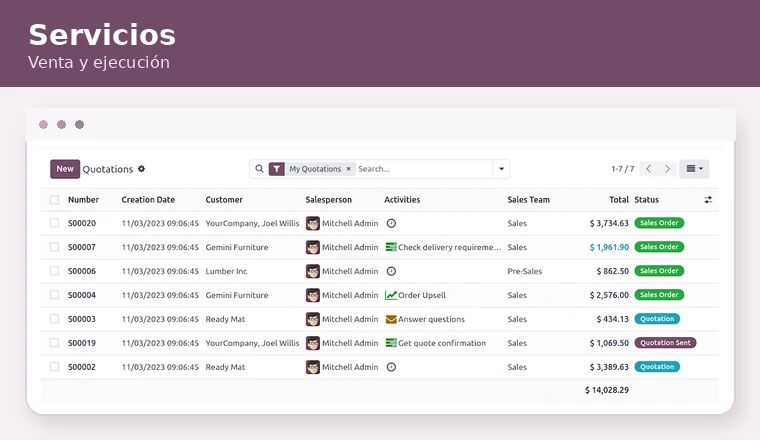This screenshot has width=760, height=440.
Task: Click the My Quotations filter label
Action: [x=315, y=169]
